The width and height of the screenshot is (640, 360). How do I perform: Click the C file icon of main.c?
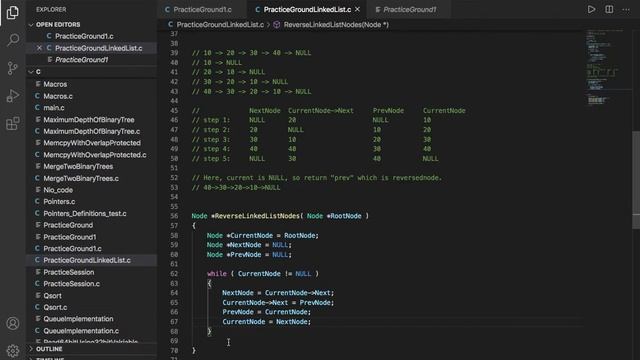37,108
